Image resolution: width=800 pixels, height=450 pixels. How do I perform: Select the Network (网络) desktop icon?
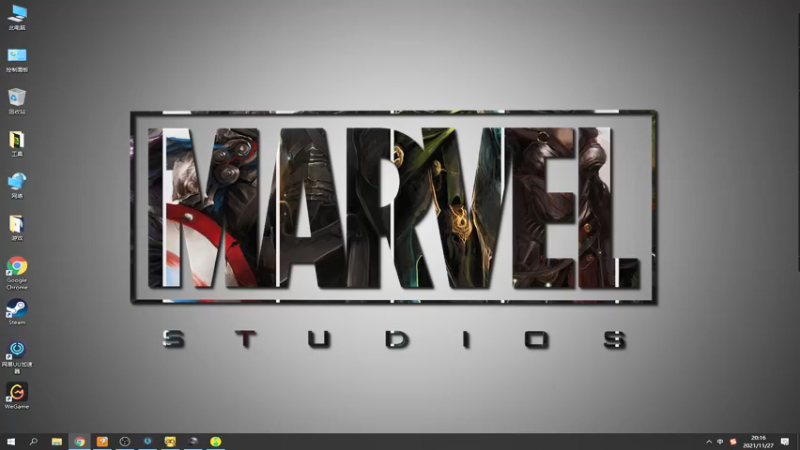click(x=17, y=186)
